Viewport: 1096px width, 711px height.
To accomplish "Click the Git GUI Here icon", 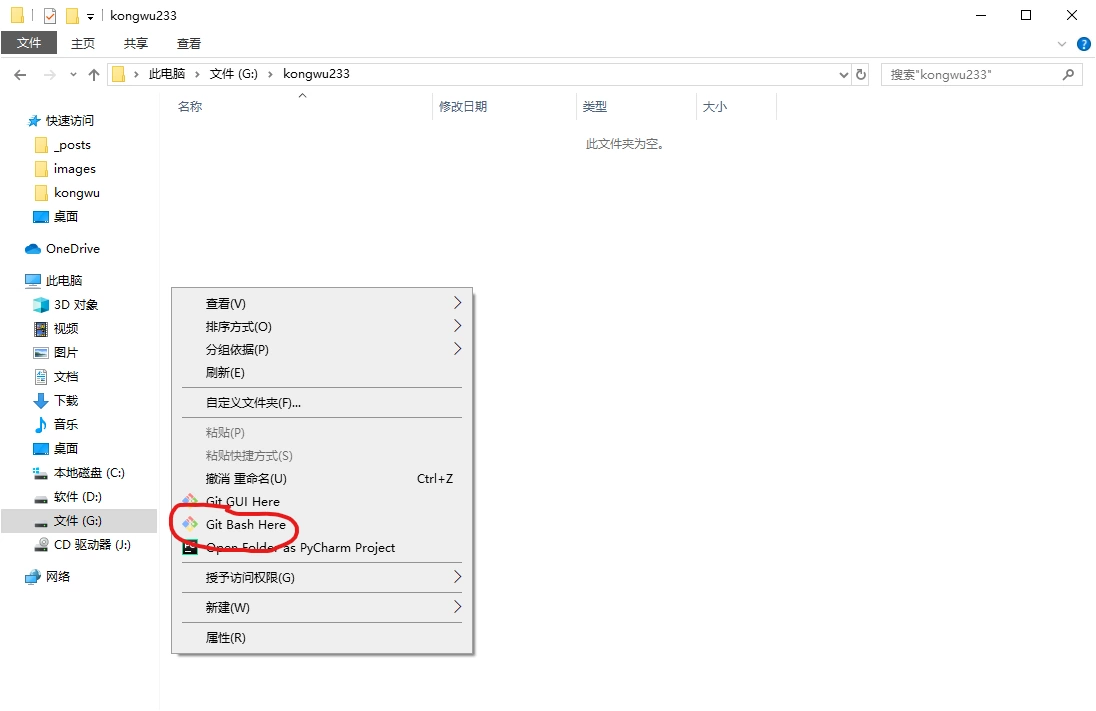I will (189, 501).
